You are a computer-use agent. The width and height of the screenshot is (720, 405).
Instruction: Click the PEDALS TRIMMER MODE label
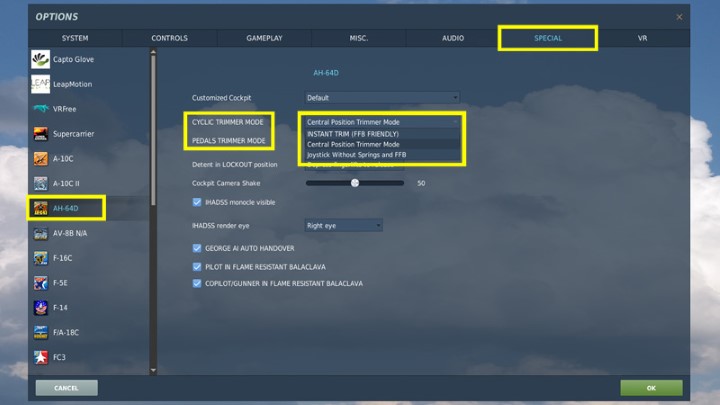[x=229, y=141]
